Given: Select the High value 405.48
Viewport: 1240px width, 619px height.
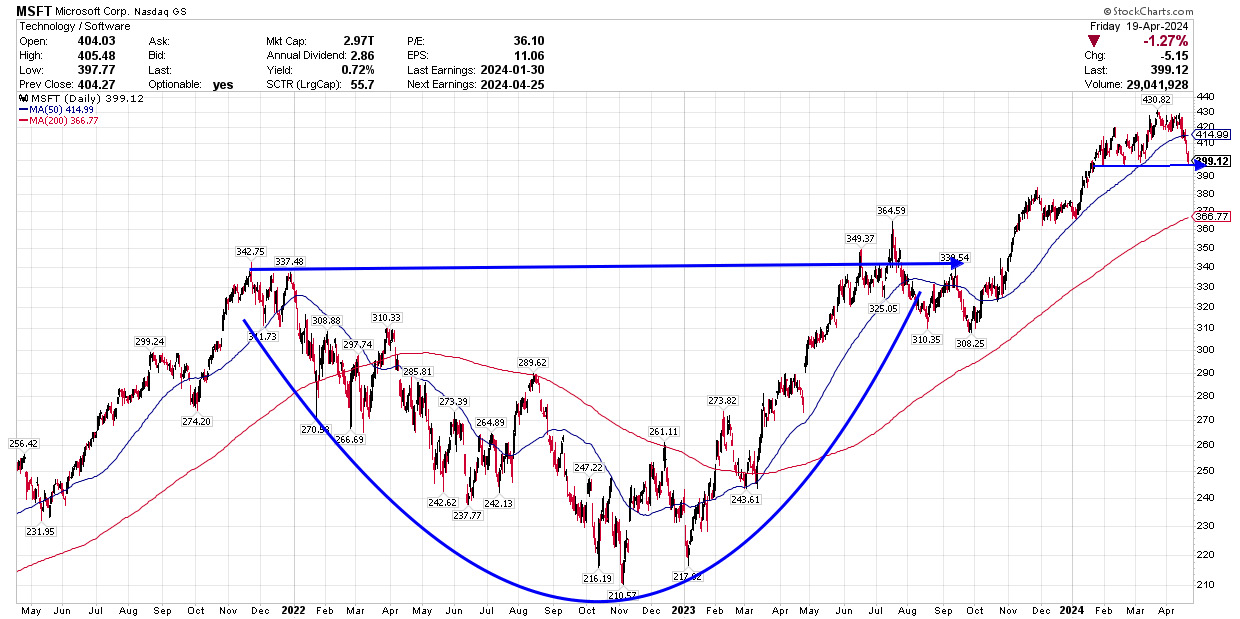Looking at the screenshot, I should pyautogui.click(x=98, y=56).
